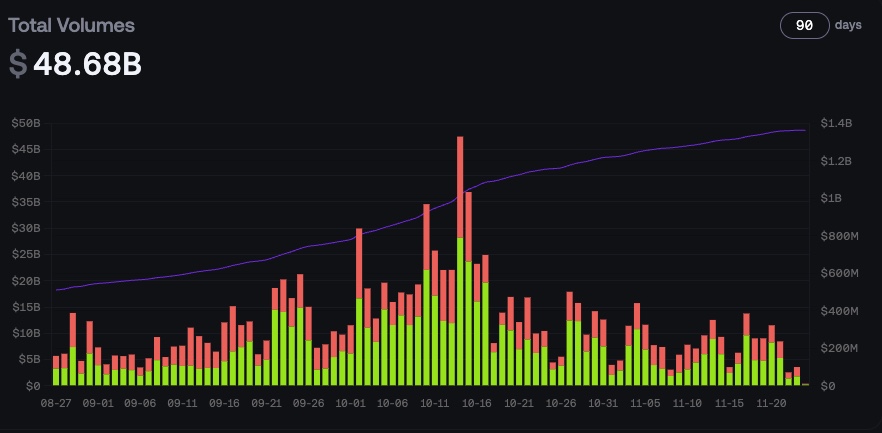Click the tall spike bar just after 10-01
The width and height of the screenshot is (882, 433).
tap(359, 262)
